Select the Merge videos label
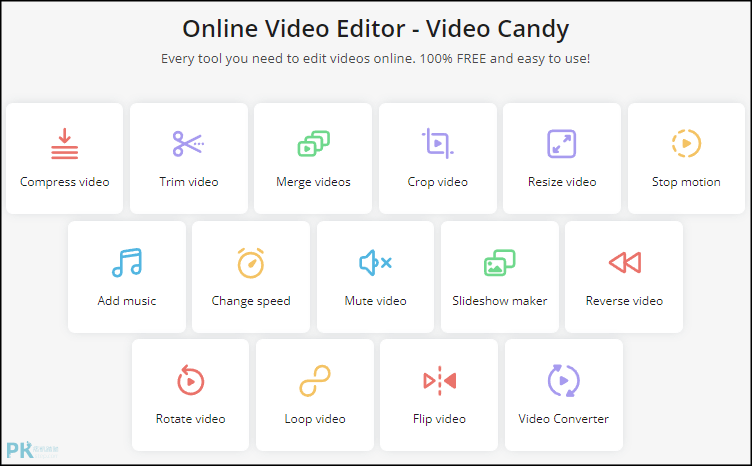The image size is (752, 466). click(313, 182)
